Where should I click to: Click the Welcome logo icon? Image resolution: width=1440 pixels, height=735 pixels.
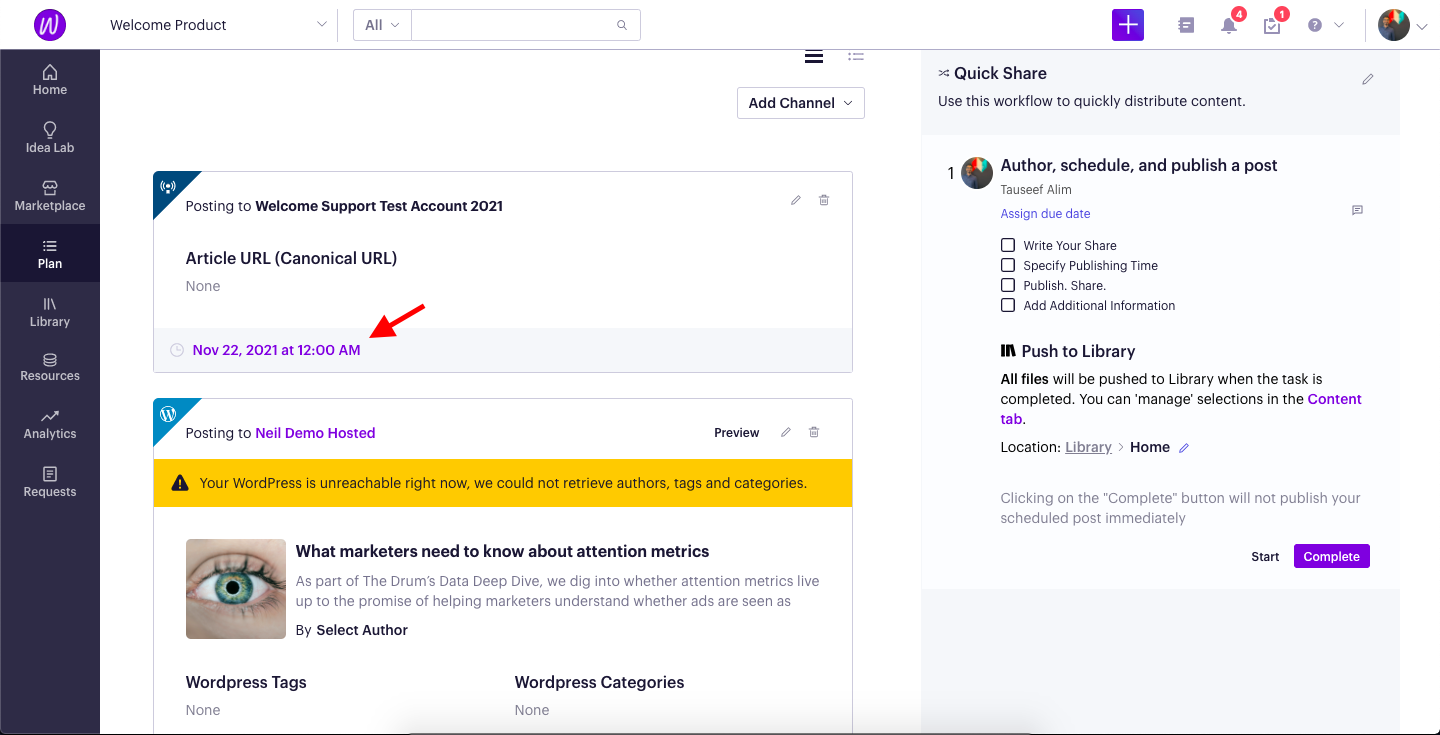tap(50, 25)
